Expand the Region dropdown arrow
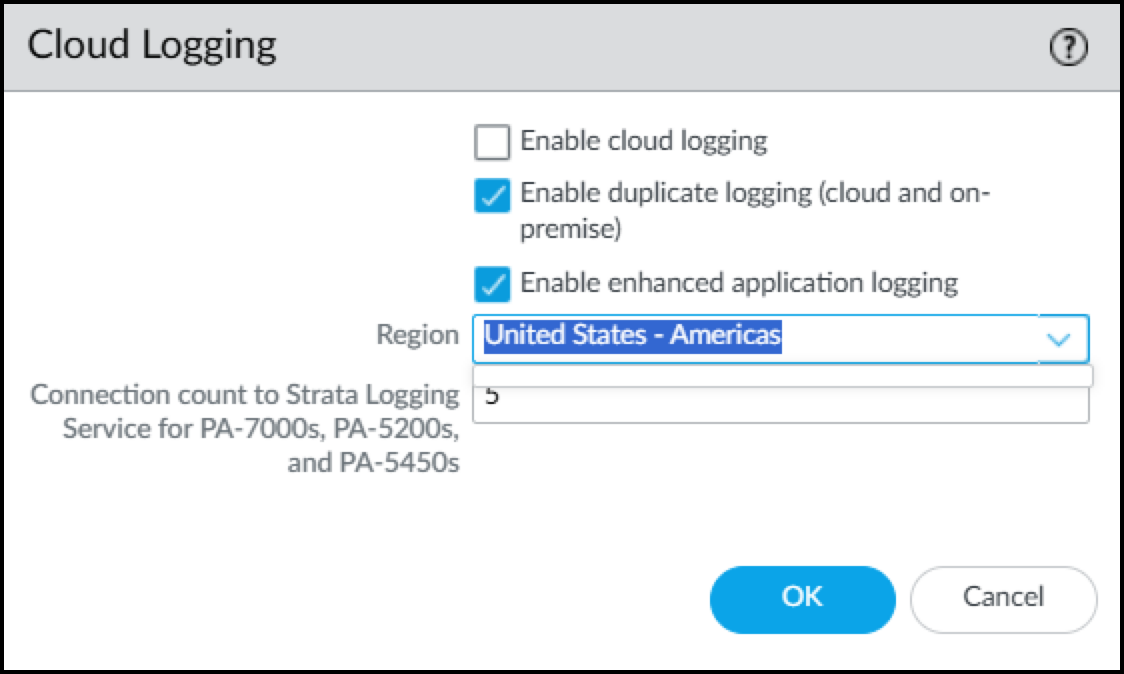Screen dimensions: 1124x674 (1058, 338)
